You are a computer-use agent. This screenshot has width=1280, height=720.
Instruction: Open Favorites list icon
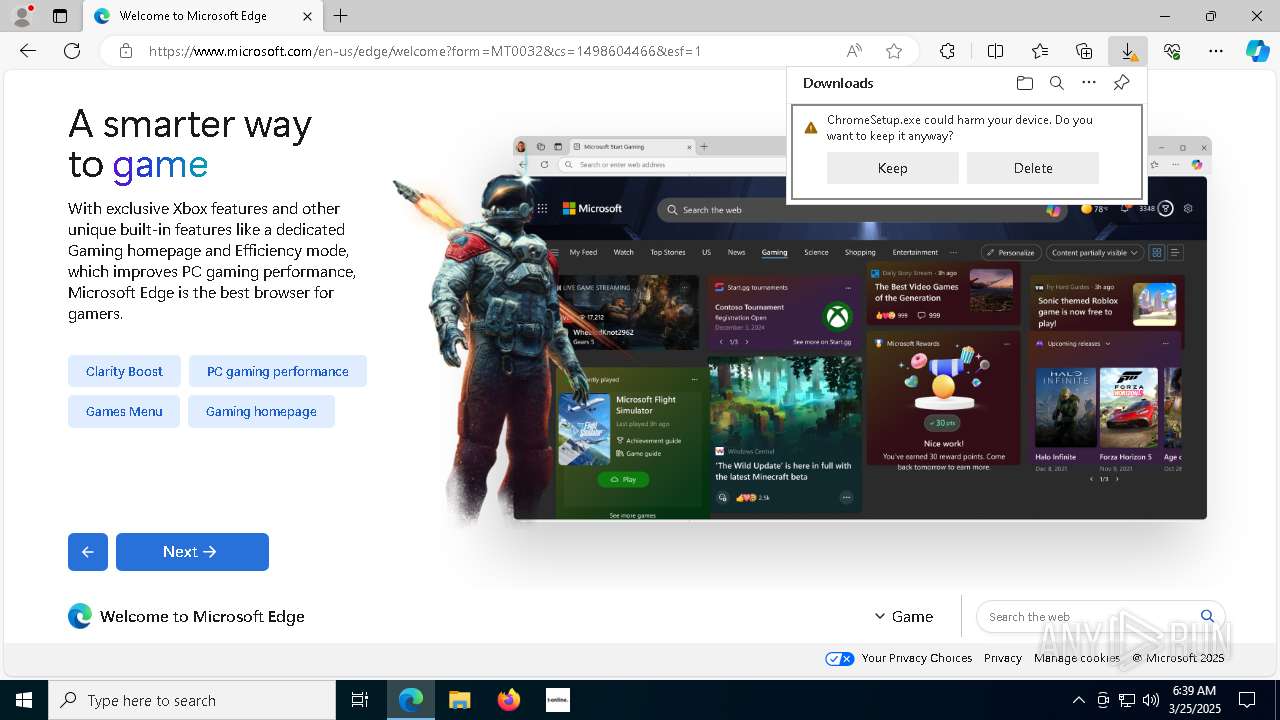click(x=1040, y=51)
